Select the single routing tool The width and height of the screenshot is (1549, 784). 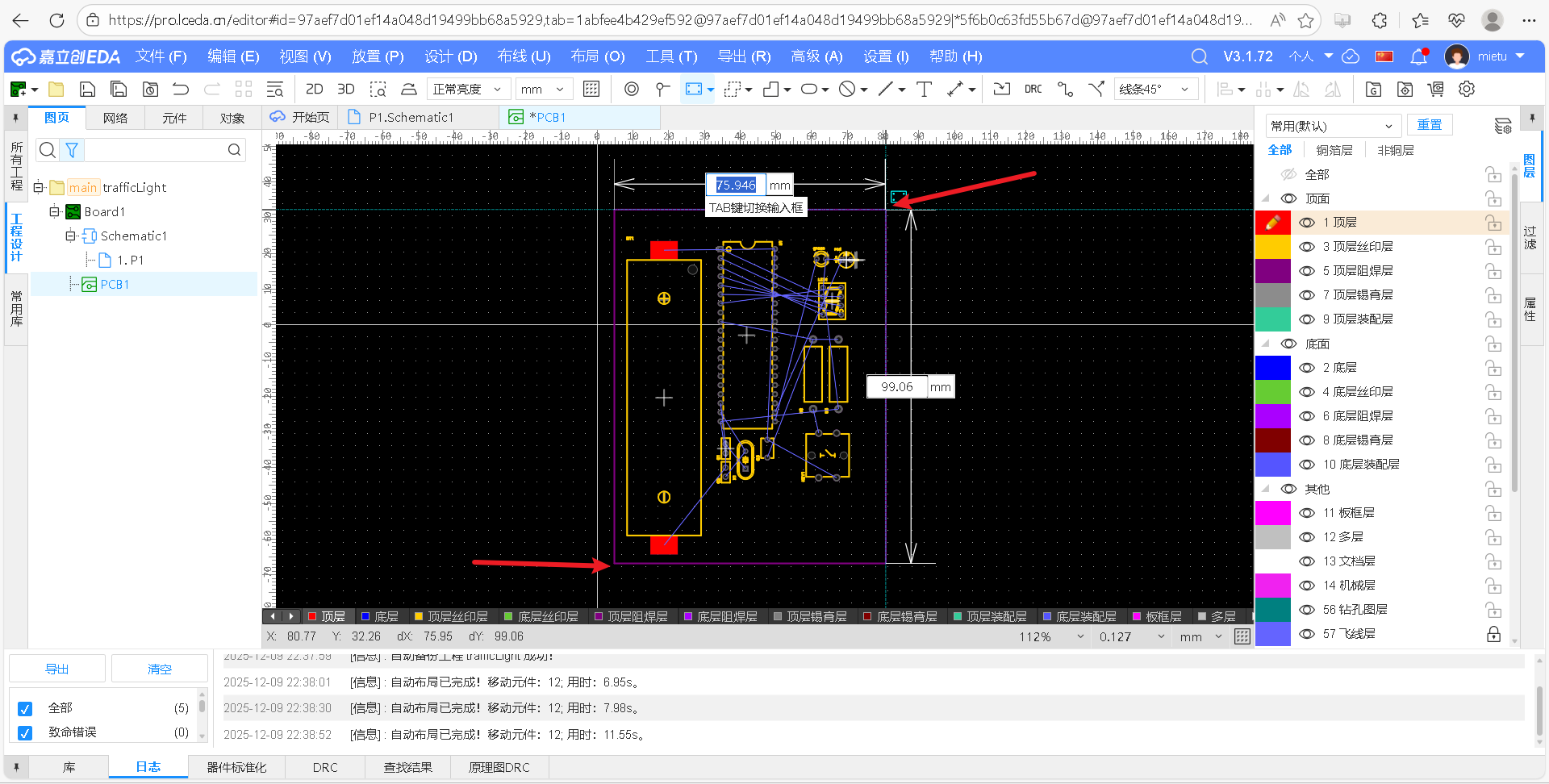tap(1065, 90)
